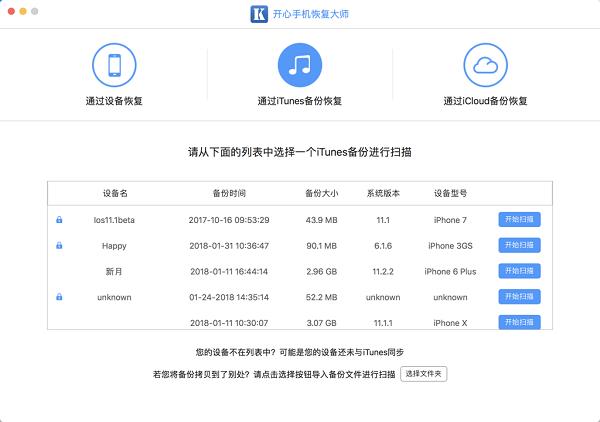Start scan for iPhone 7 backup
600x422 pixels.
(519, 219)
